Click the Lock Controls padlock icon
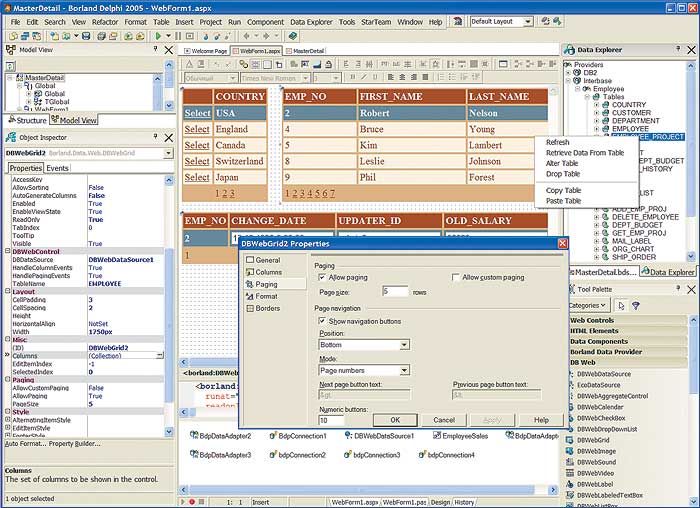The height and width of the screenshot is (508, 700). (x=328, y=64)
